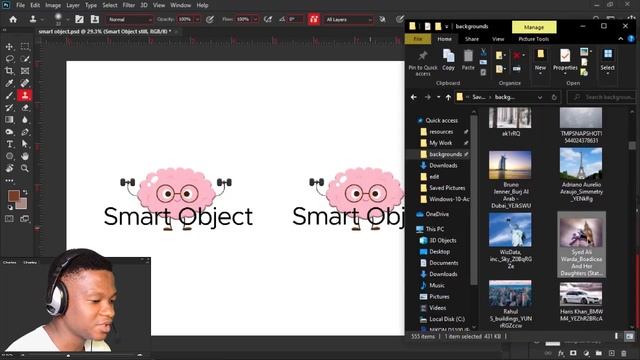Select the Brush tool

[x=9, y=96]
